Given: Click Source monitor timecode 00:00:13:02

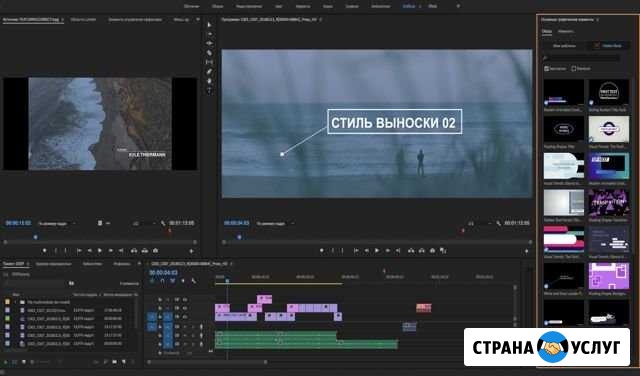Looking at the screenshot, I should [18, 223].
